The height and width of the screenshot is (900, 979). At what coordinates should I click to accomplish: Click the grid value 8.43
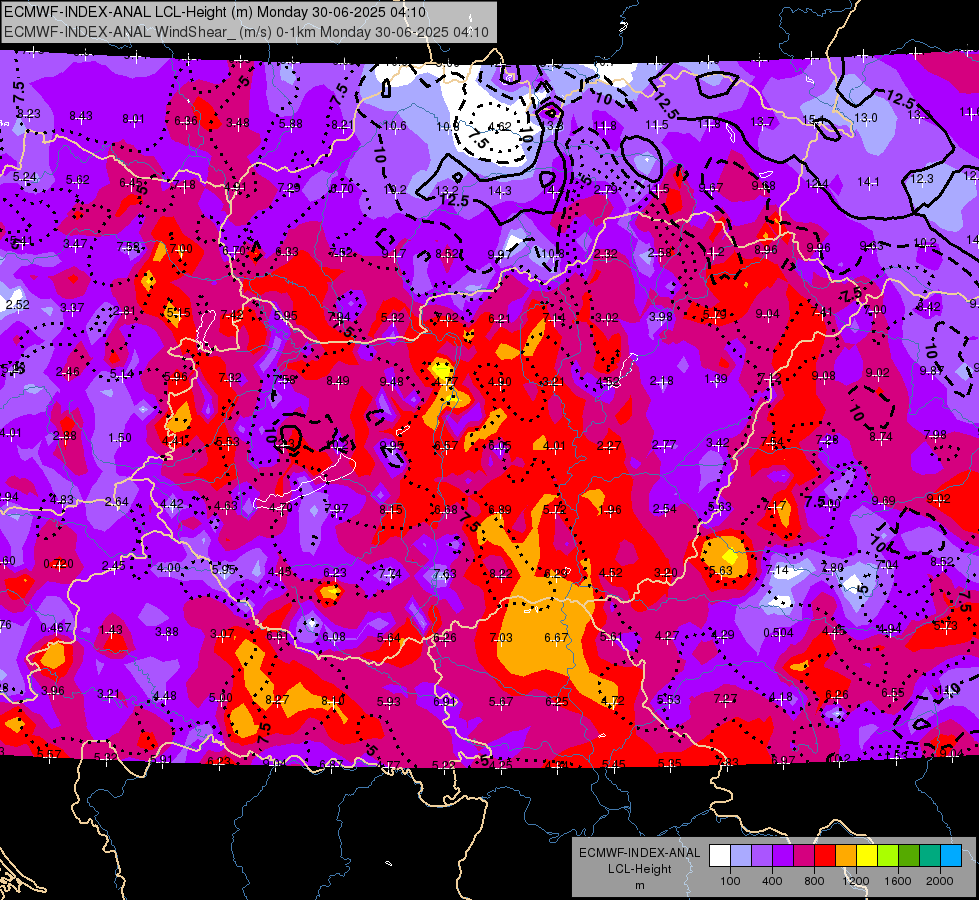pos(81,116)
